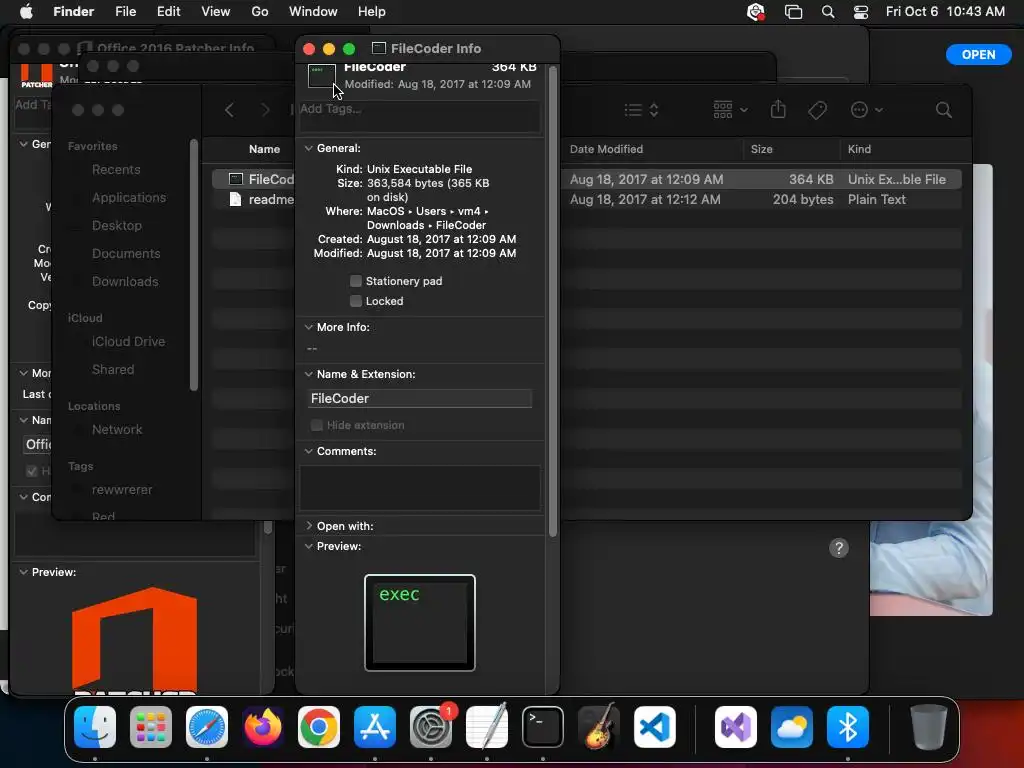Select readme file row in Finder
The height and width of the screenshot is (768, 1024).
coord(586,199)
